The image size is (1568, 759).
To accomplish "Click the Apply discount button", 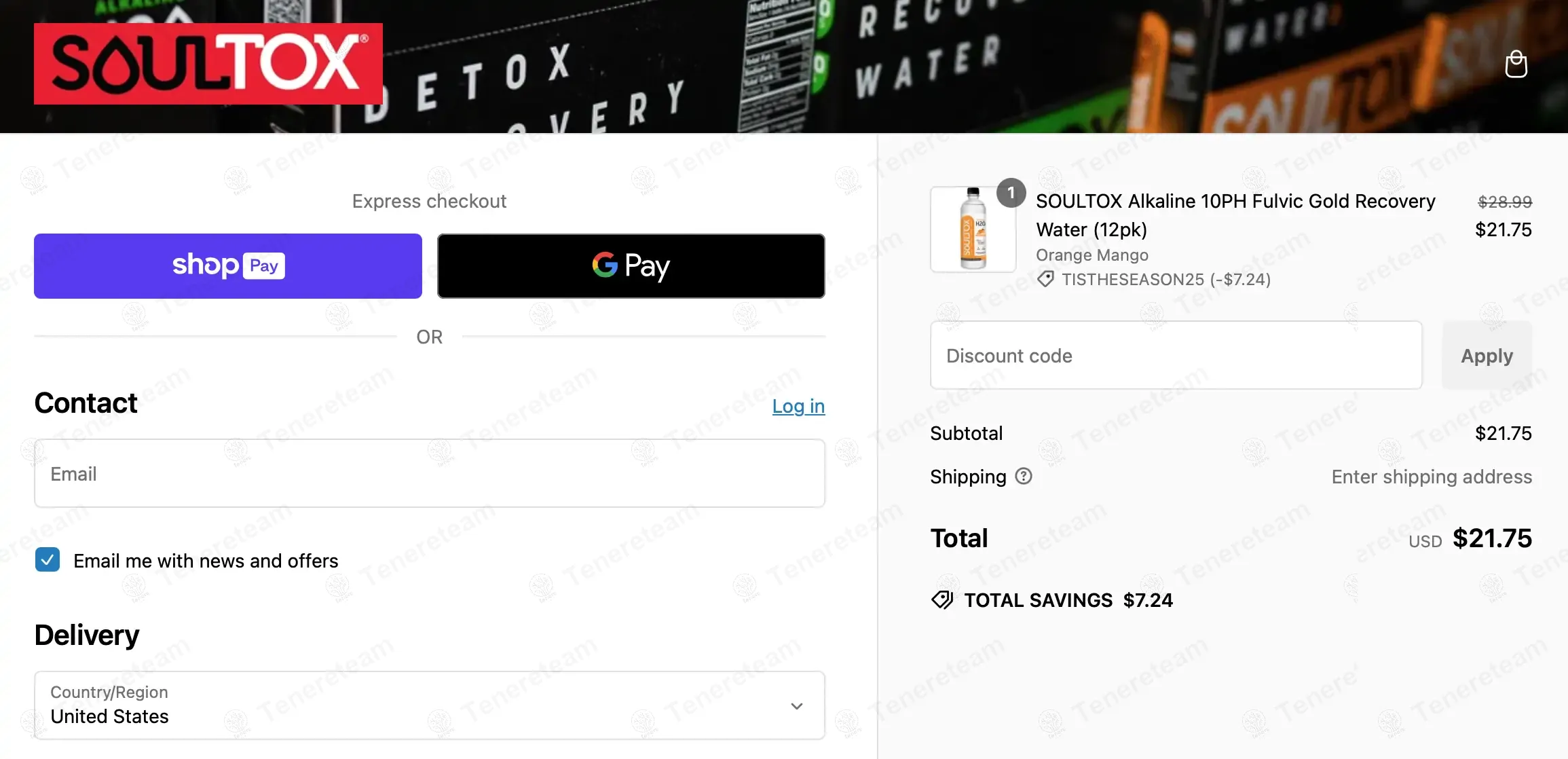I will point(1487,356).
